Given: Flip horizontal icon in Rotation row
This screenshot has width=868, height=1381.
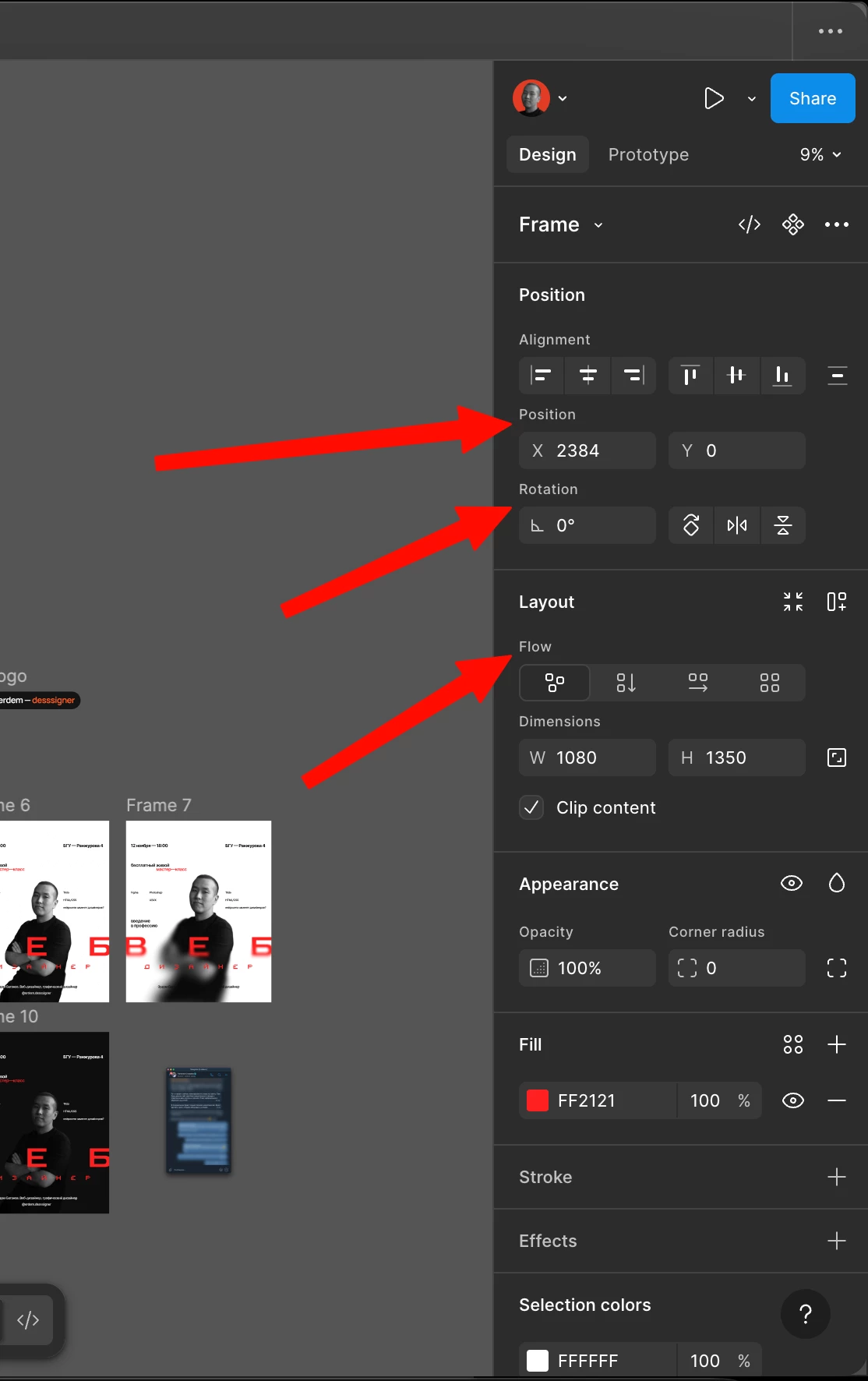Looking at the screenshot, I should [737, 525].
